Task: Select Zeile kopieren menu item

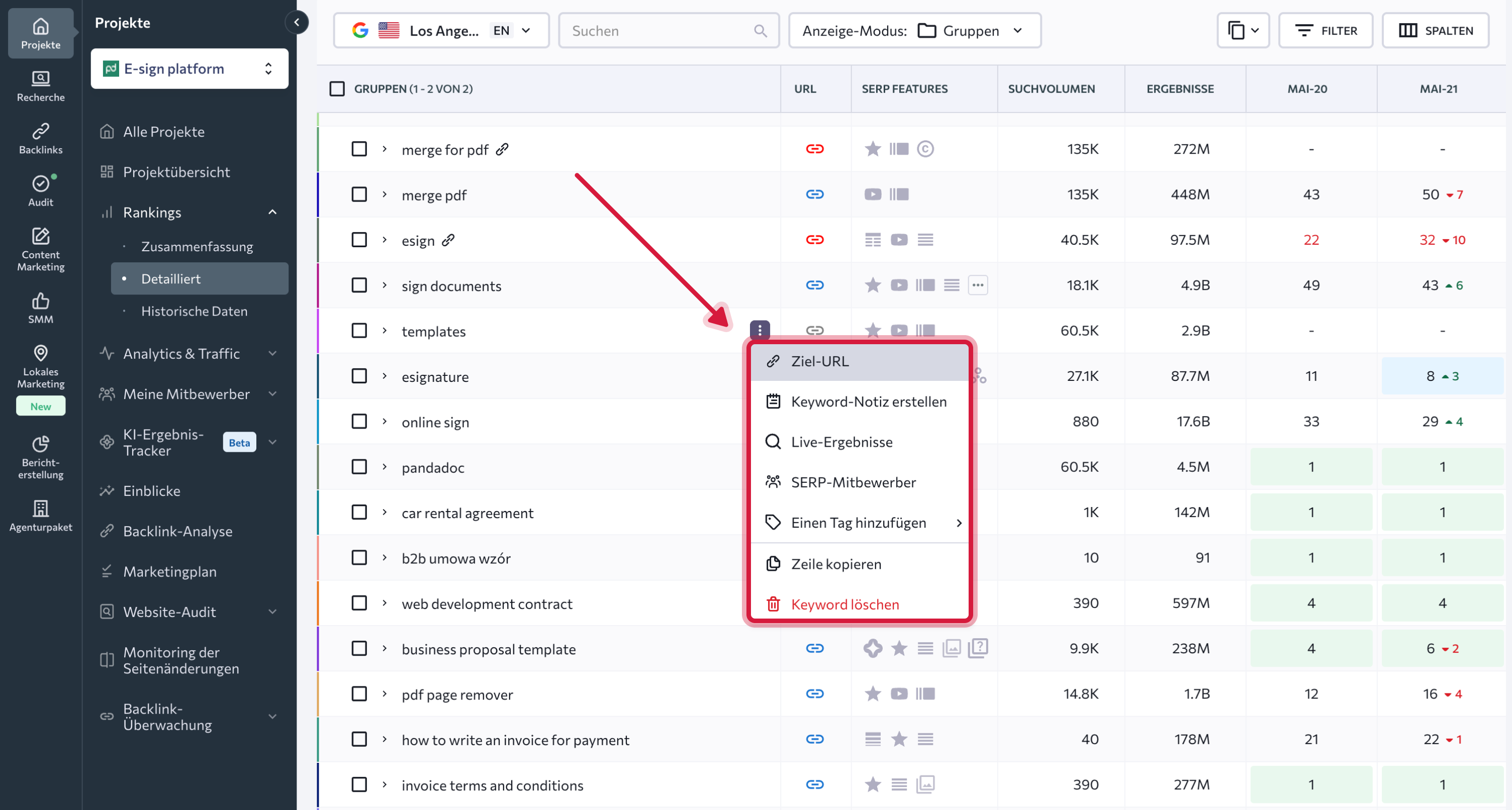Action: (860, 564)
